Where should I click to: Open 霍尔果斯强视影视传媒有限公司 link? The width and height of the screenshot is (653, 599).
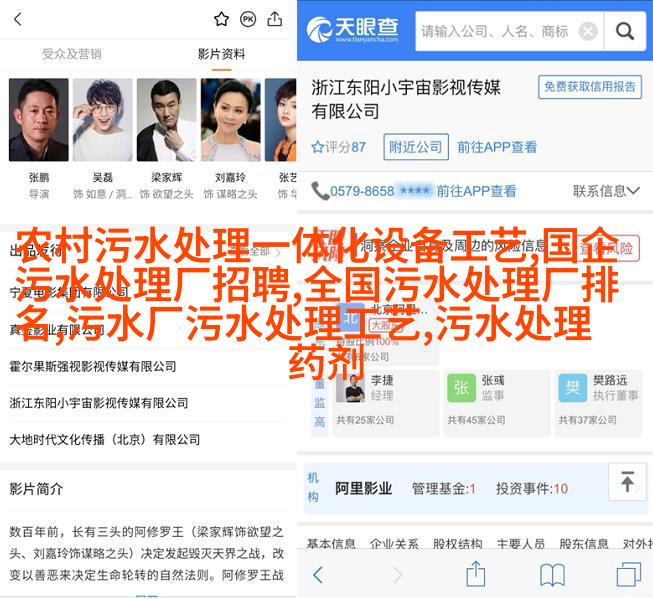click(92, 366)
